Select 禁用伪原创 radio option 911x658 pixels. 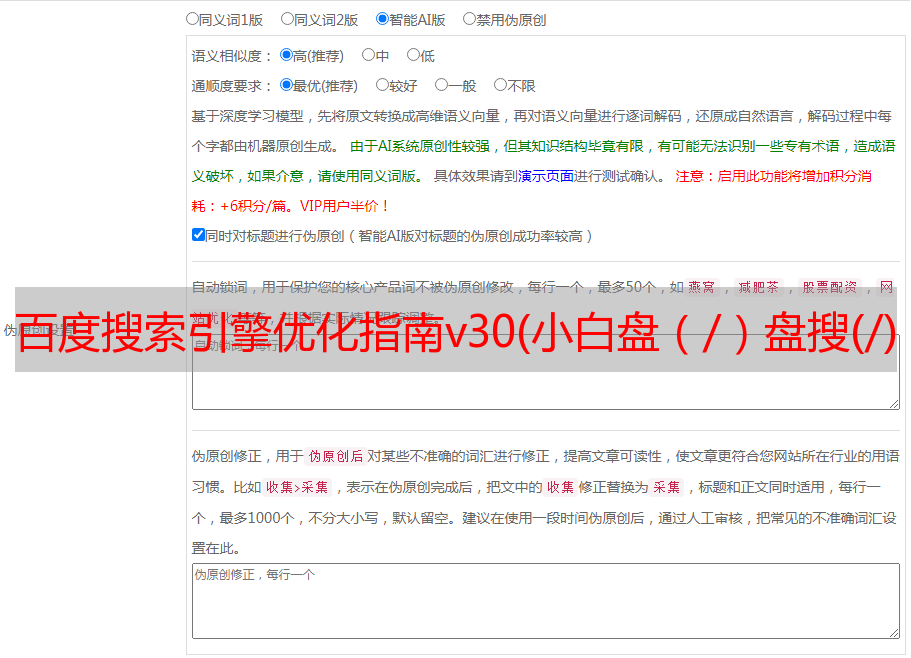point(469,19)
